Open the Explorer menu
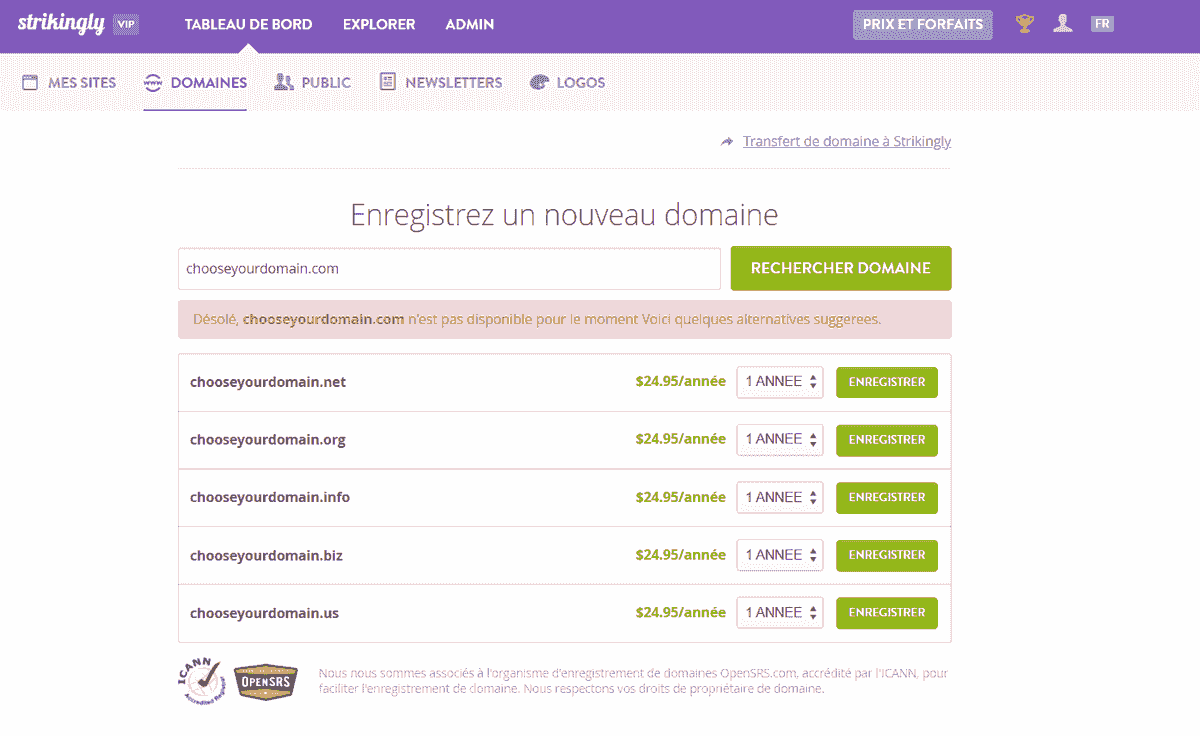 click(379, 24)
